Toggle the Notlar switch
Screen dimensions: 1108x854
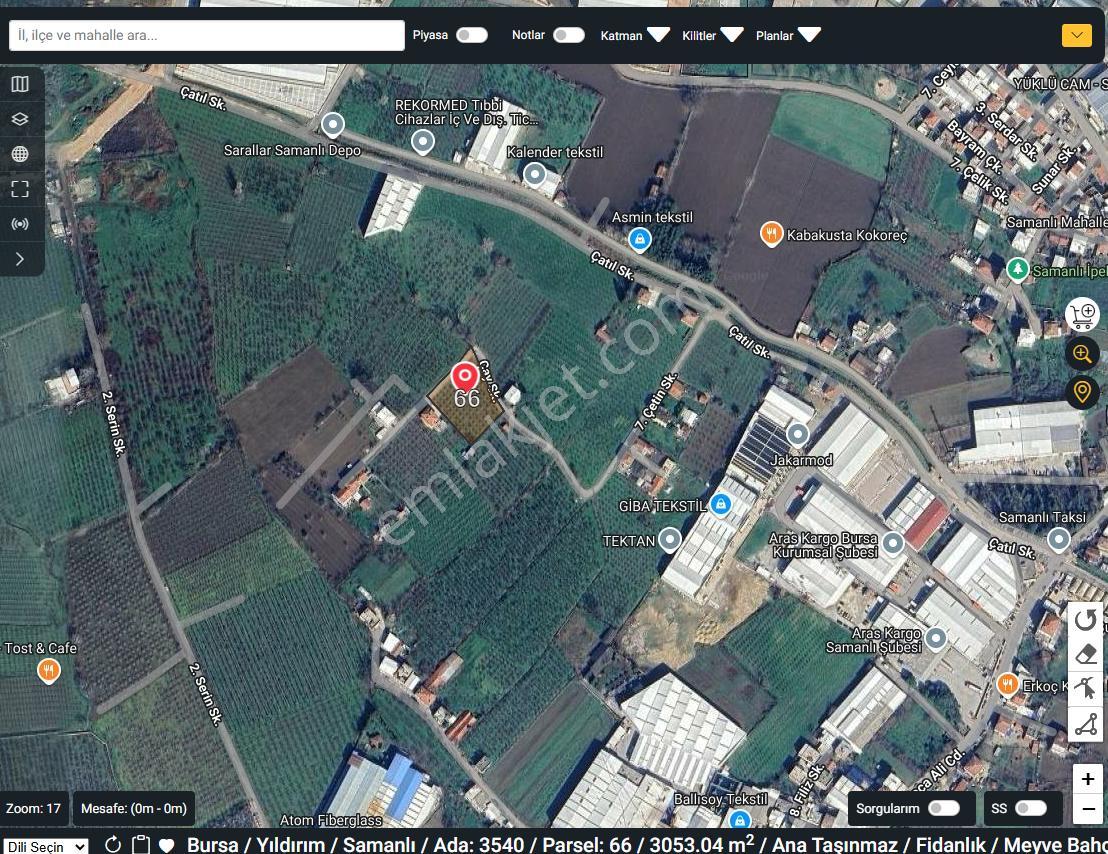pos(569,35)
